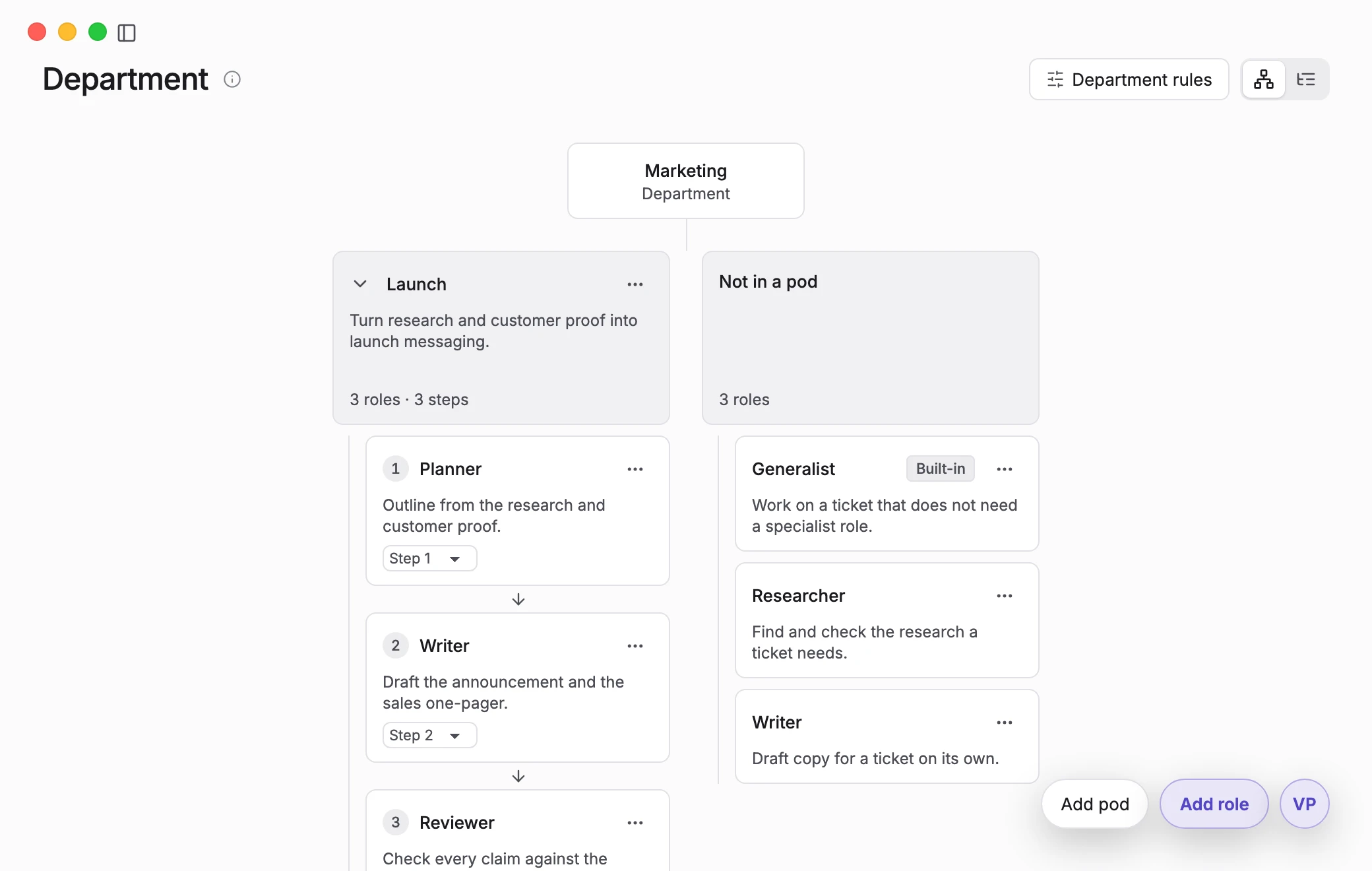
Task: Switch to org chart view
Action: point(1263,79)
